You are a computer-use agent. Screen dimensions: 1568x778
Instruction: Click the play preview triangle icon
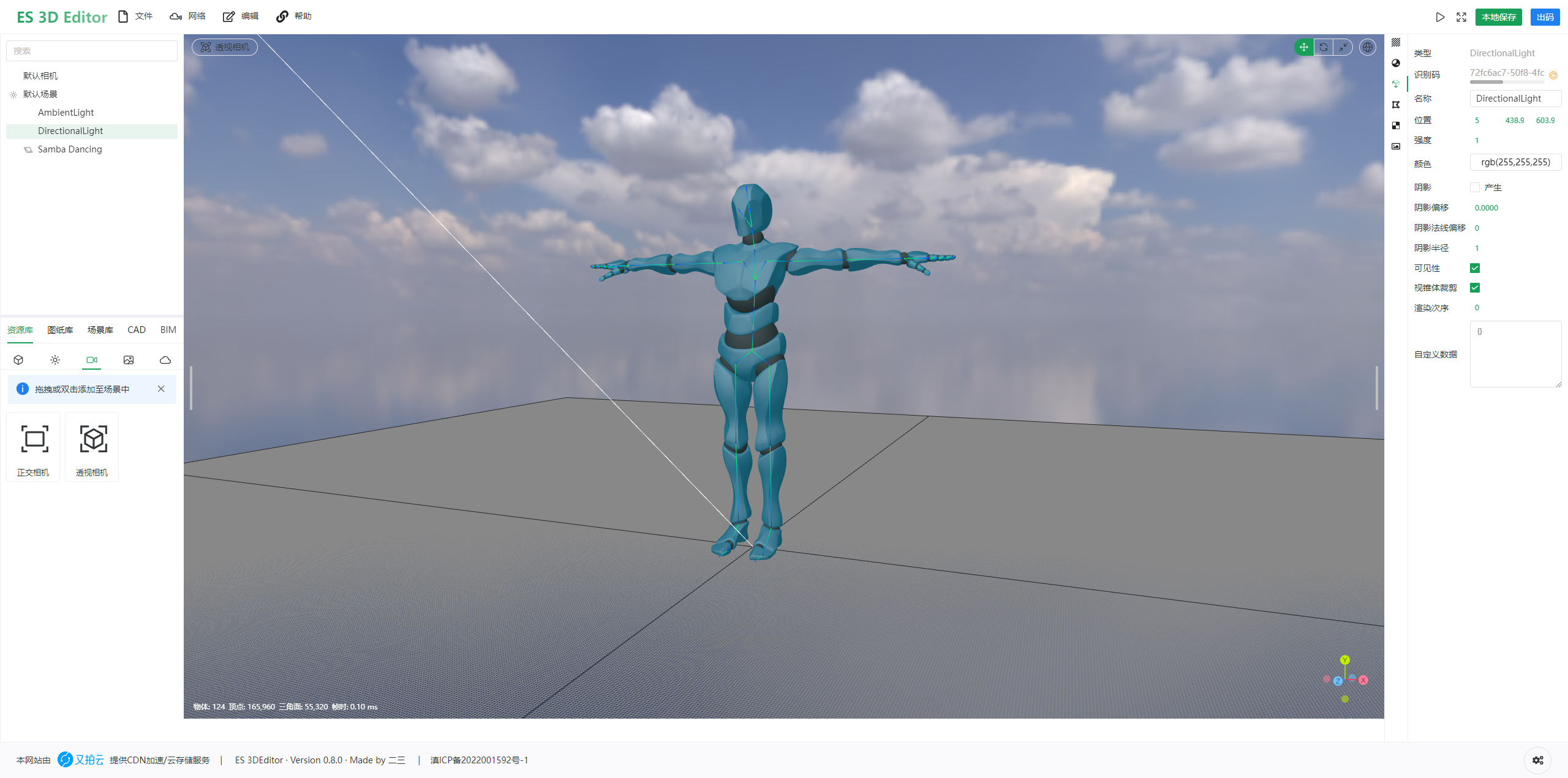click(1440, 17)
